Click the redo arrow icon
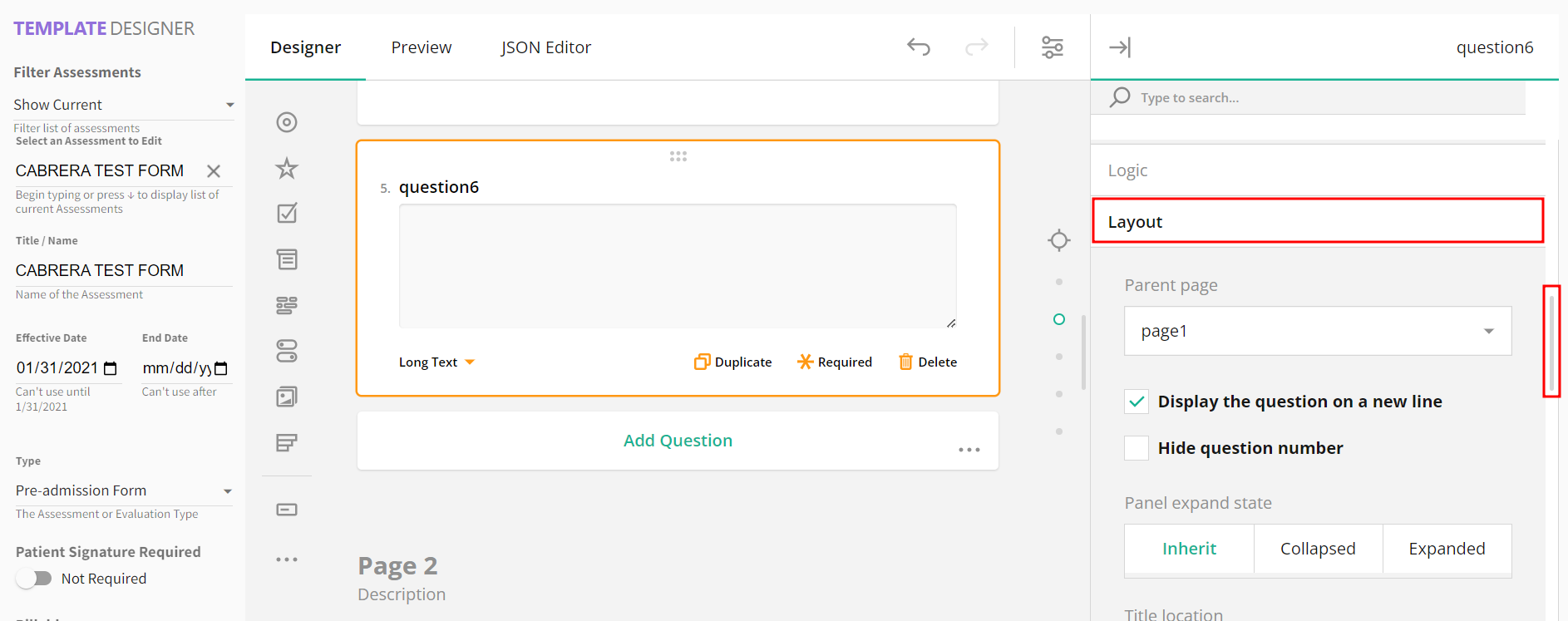1568x621 pixels. (976, 47)
